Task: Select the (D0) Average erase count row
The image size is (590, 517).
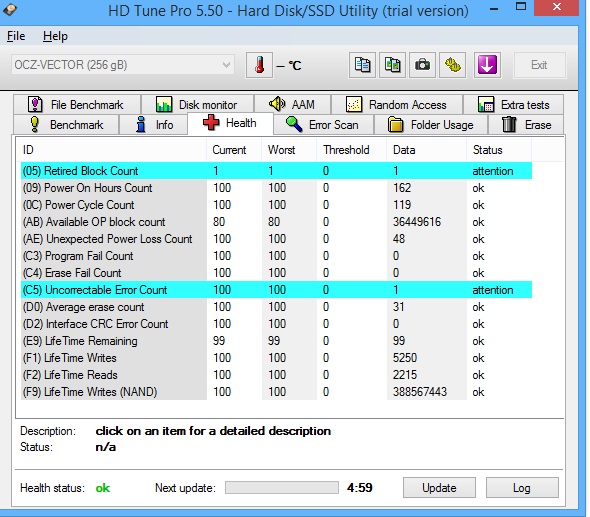Action: click(x=276, y=307)
